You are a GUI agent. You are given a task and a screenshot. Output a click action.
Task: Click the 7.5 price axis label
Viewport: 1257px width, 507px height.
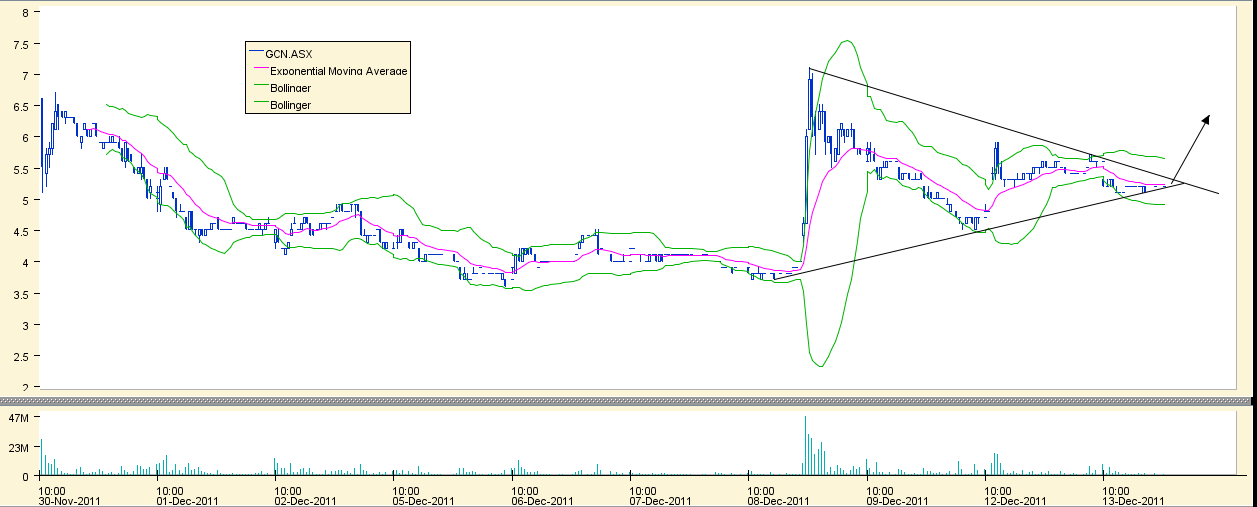click(x=22, y=44)
